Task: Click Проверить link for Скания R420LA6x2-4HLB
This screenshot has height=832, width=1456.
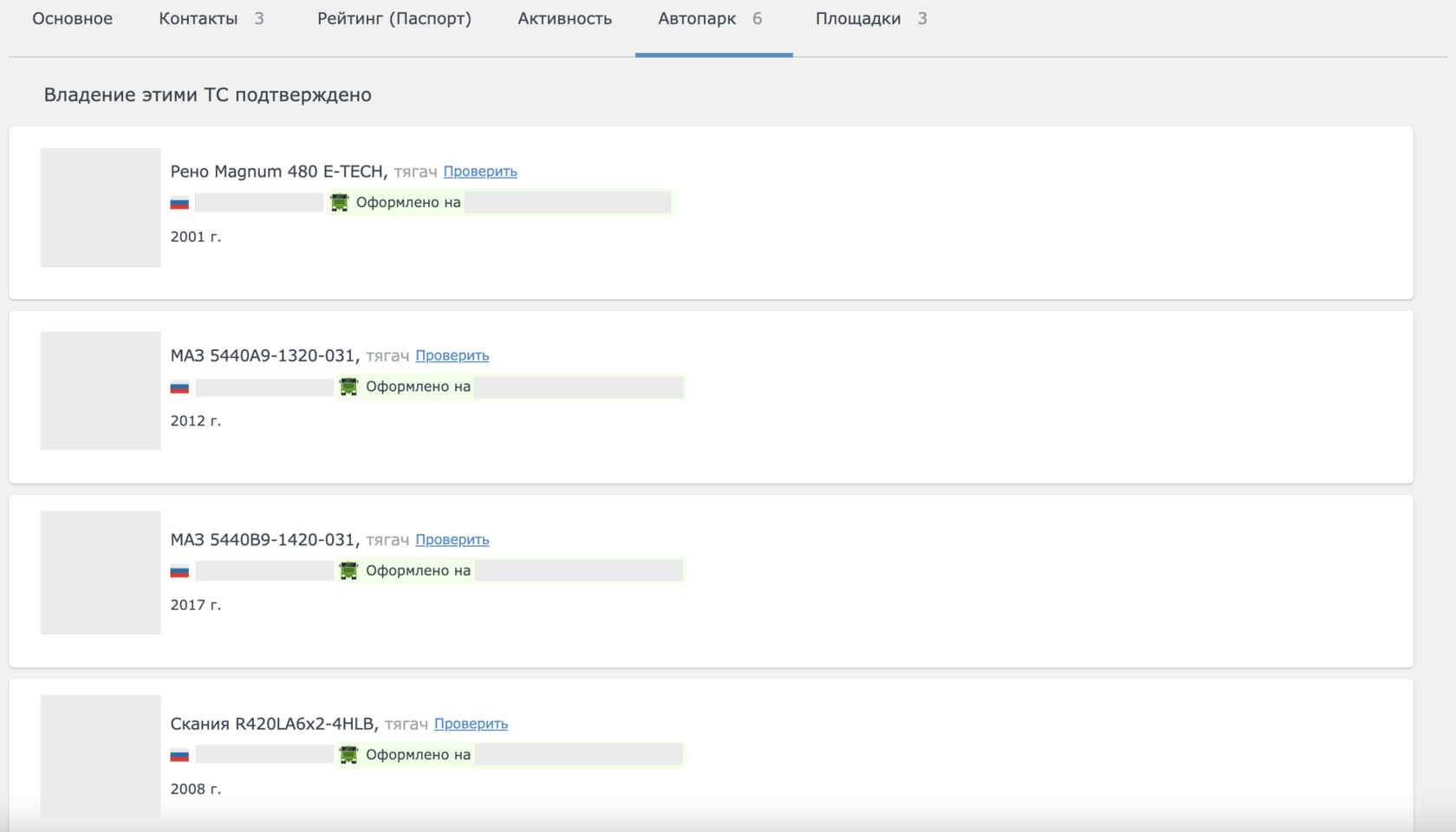Action: click(x=471, y=724)
